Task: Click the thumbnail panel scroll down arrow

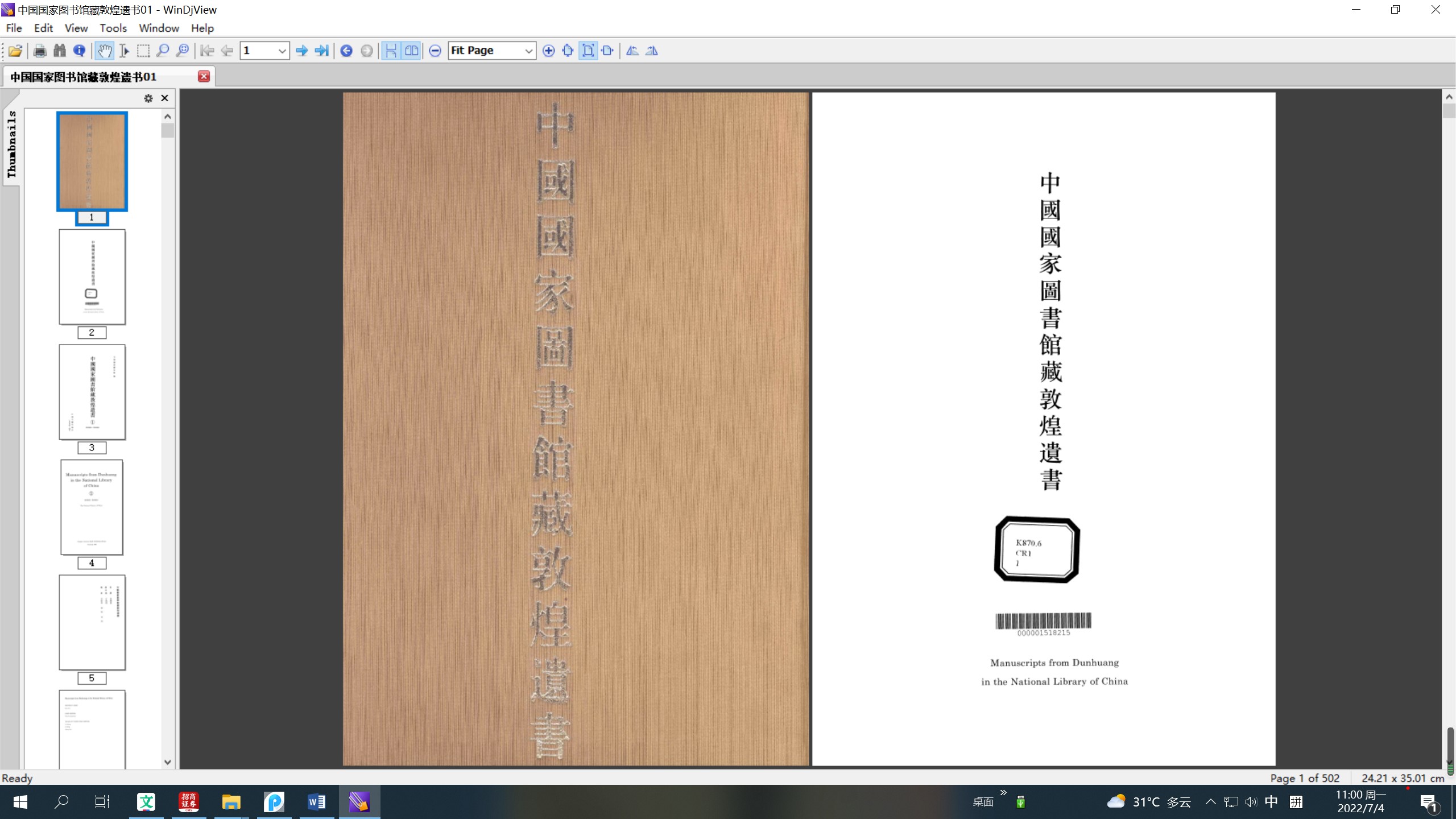Action: click(x=167, y=762)
